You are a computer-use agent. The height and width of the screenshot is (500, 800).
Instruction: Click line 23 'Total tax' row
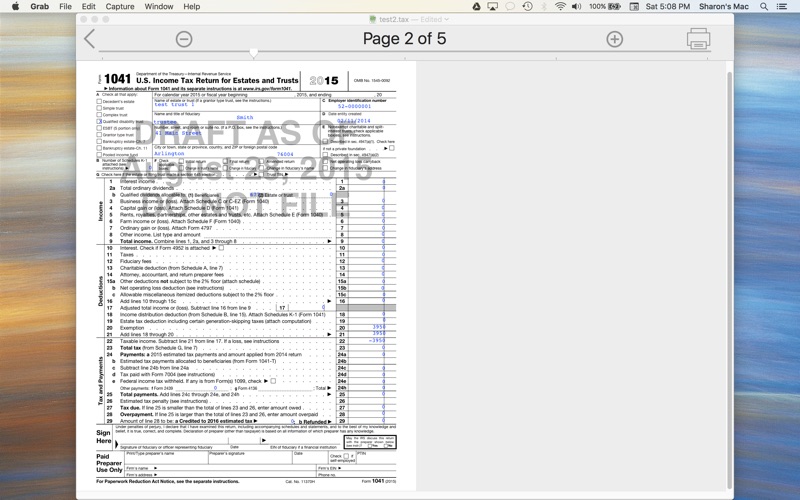click(246, 347)
